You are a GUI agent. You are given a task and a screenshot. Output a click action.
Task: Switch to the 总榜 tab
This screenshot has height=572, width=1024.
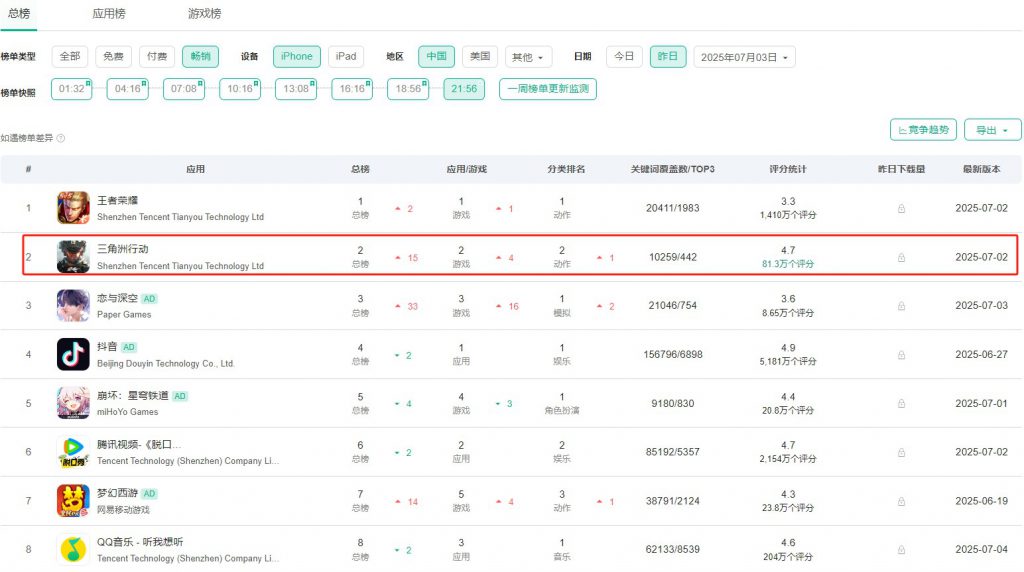(19, 14)
